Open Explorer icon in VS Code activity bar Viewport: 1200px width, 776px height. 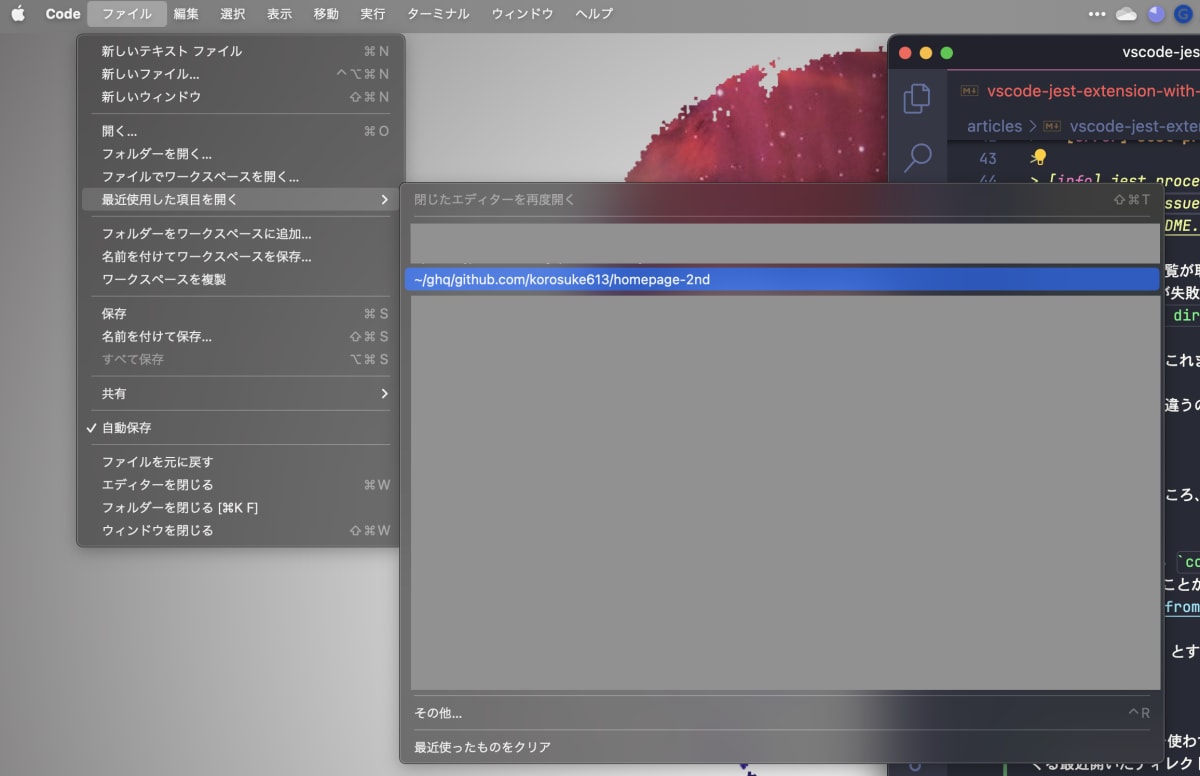pyautogui.click(x=917, y=99)
